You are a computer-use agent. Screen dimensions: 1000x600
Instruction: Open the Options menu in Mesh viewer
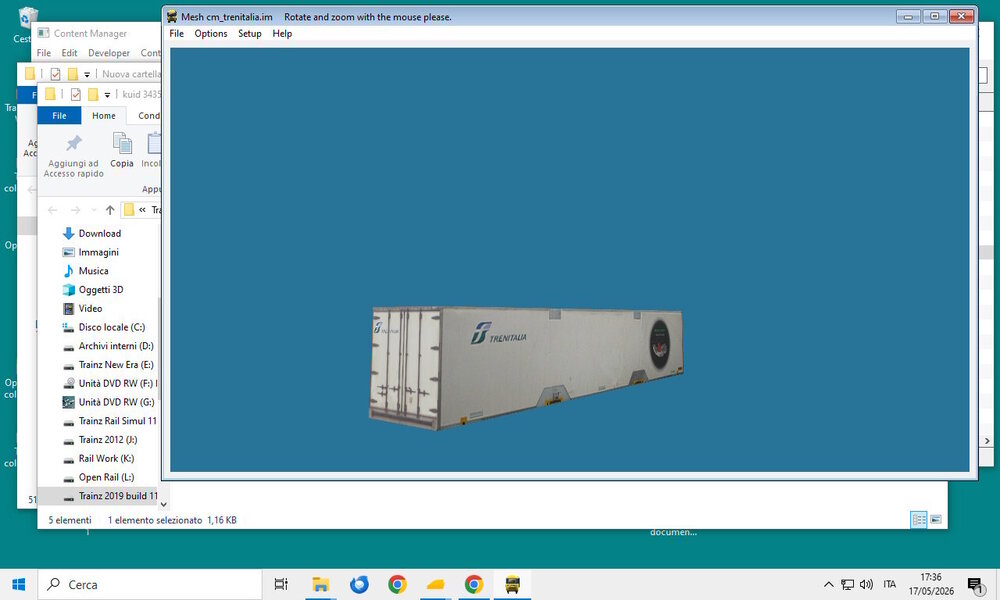(x=211, y=34)
